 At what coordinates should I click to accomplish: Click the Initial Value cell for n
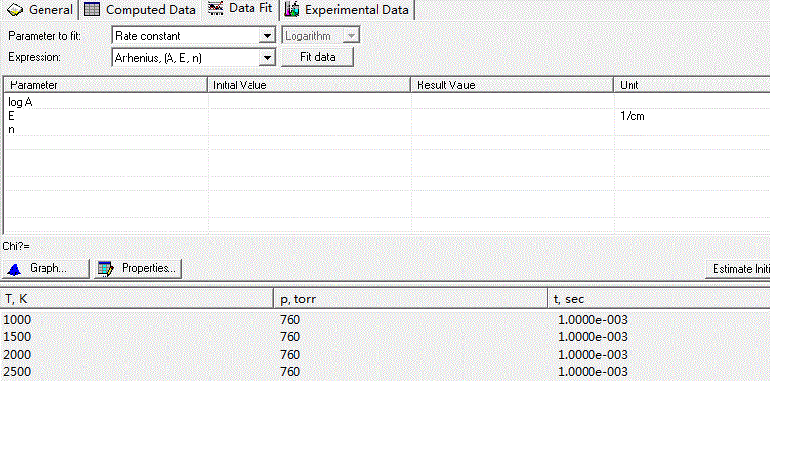click(x=309, y=130)
